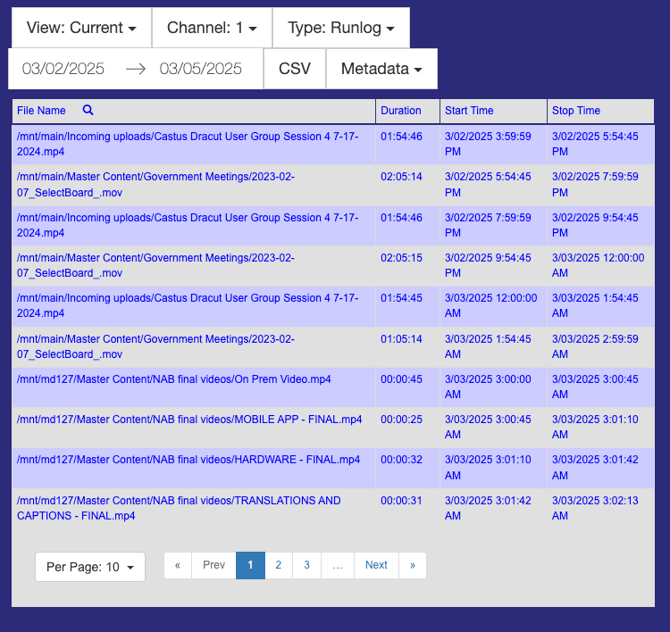The height and width of the screenshot is (632, 670).
Task: Click the Stop Time column header
Action: (575, 111)
